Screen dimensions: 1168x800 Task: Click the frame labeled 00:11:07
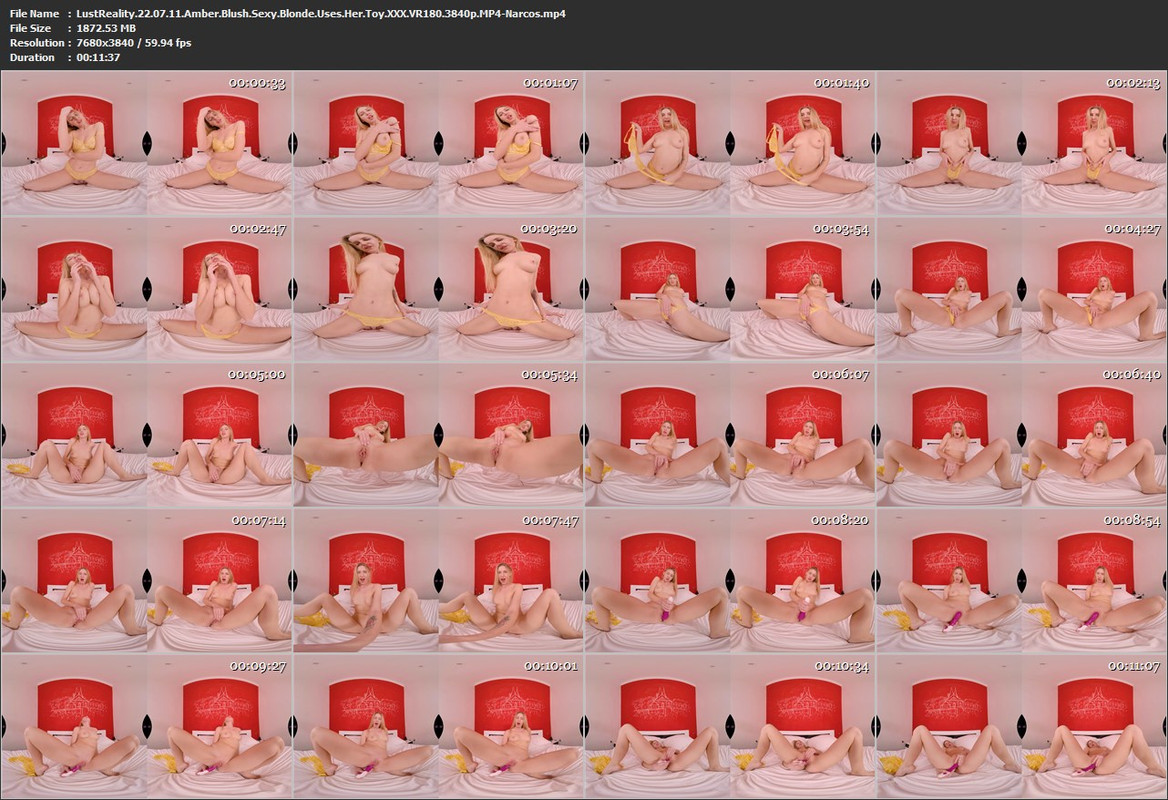tap(1021, 727)
